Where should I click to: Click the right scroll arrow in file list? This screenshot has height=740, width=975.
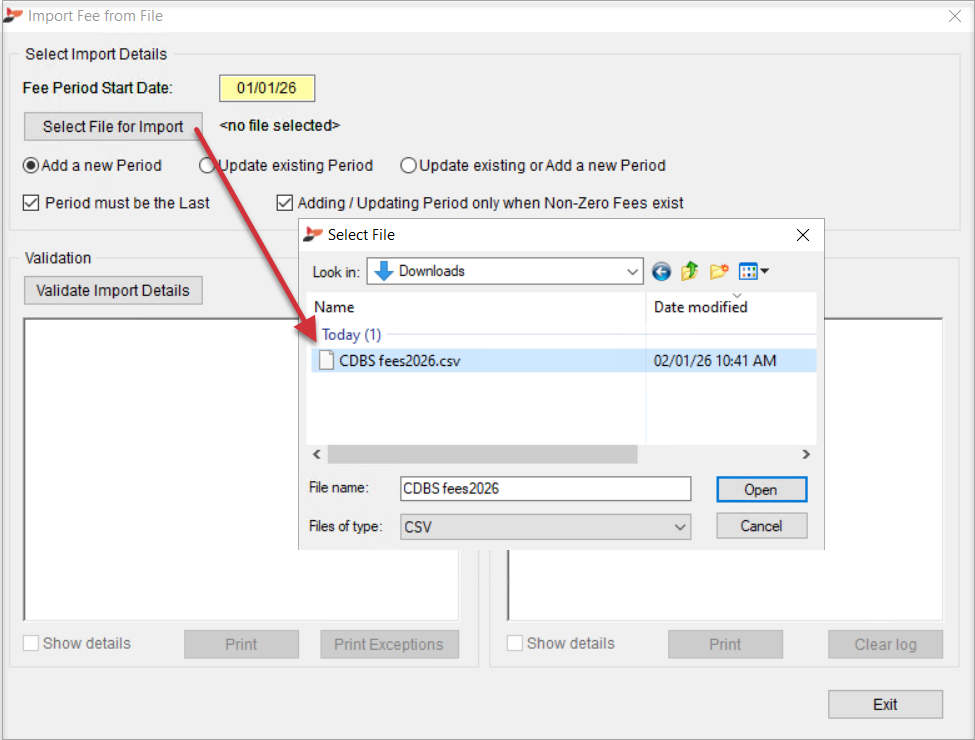point(806,454)
